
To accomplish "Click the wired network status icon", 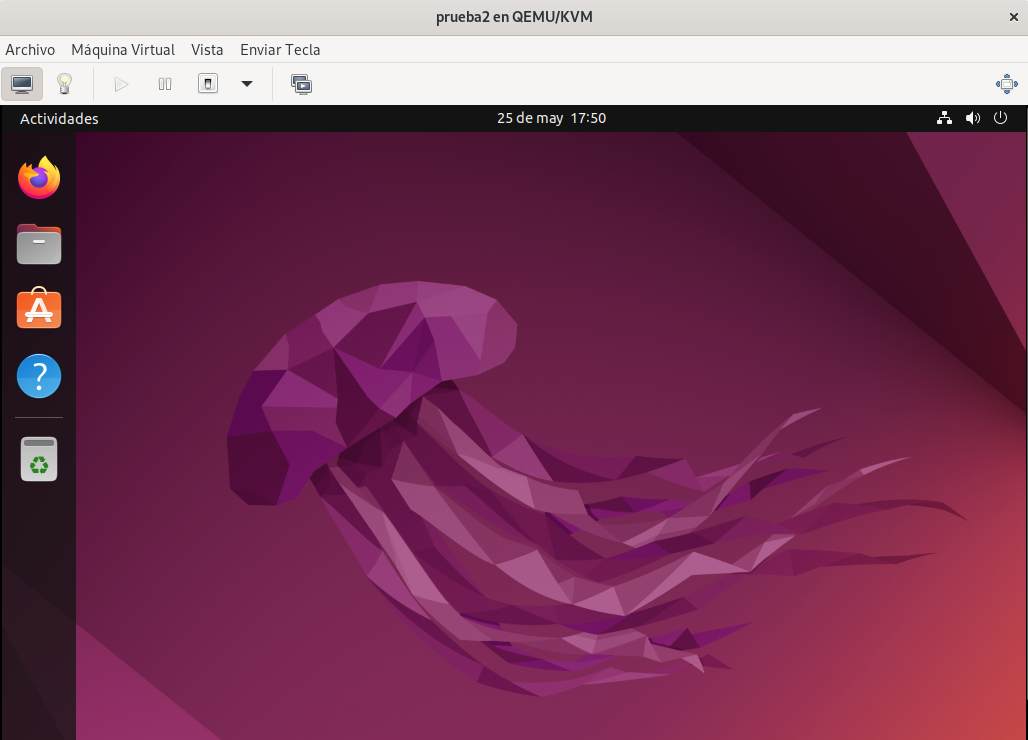I will (x=944, y=118).
